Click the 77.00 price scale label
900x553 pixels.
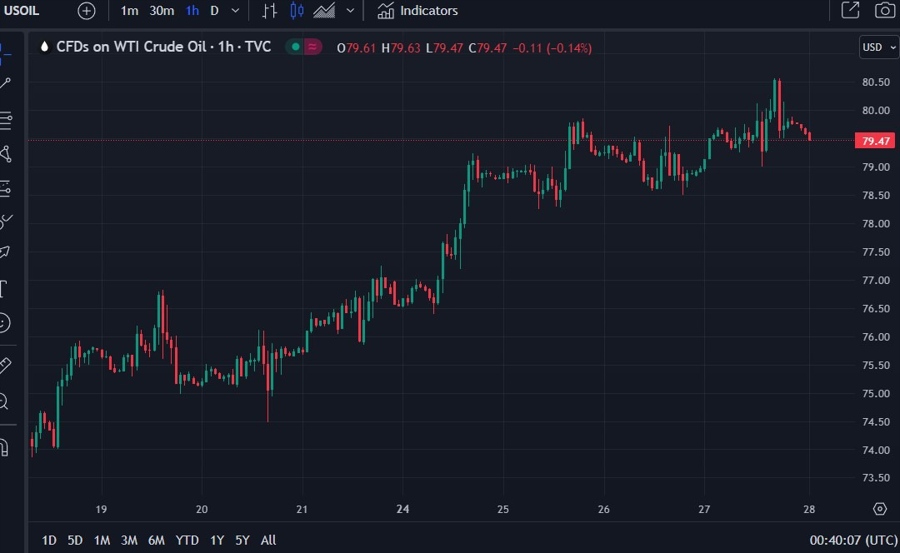click(876, 280)
